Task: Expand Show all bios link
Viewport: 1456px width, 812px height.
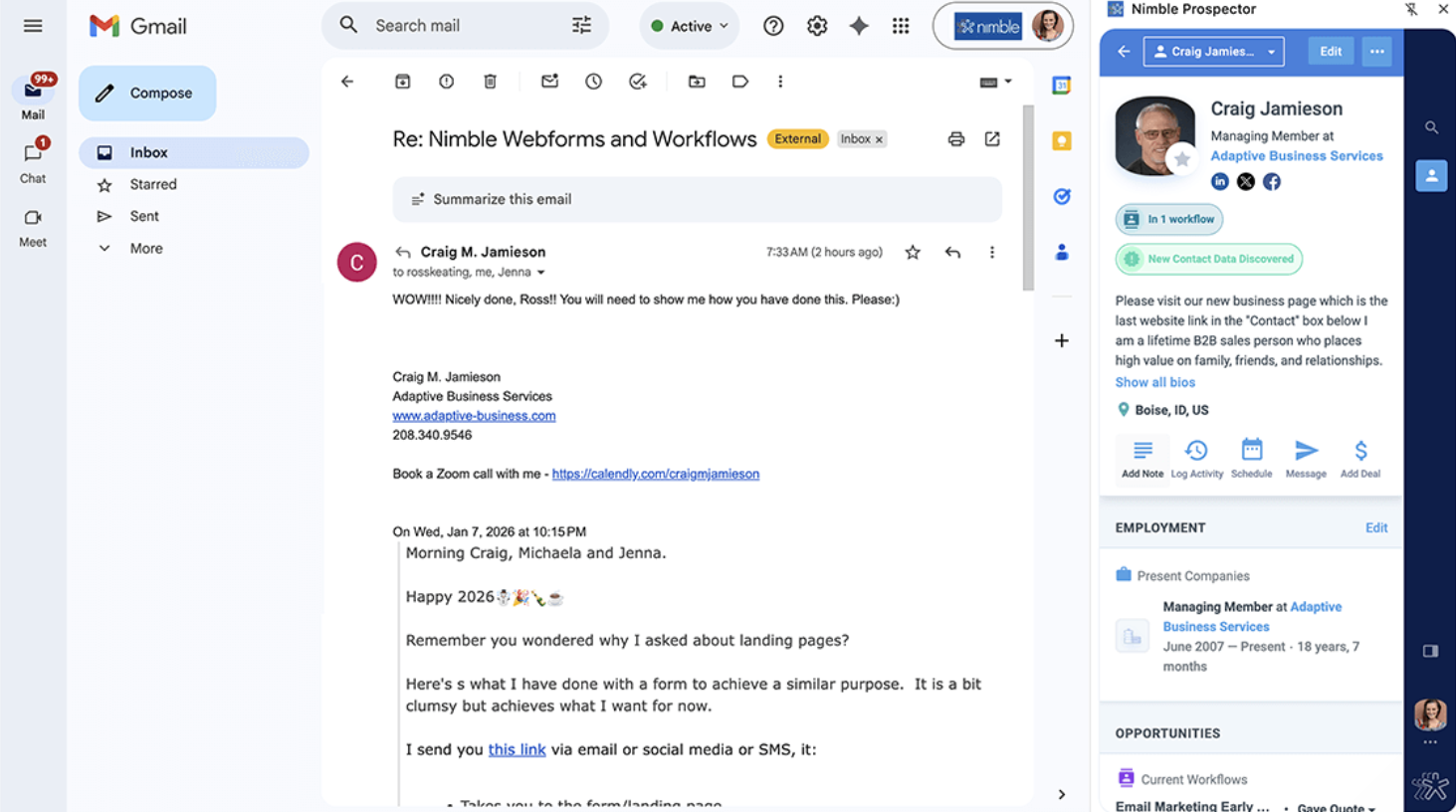Action: pyautogui.click(x=1154, y=382)
